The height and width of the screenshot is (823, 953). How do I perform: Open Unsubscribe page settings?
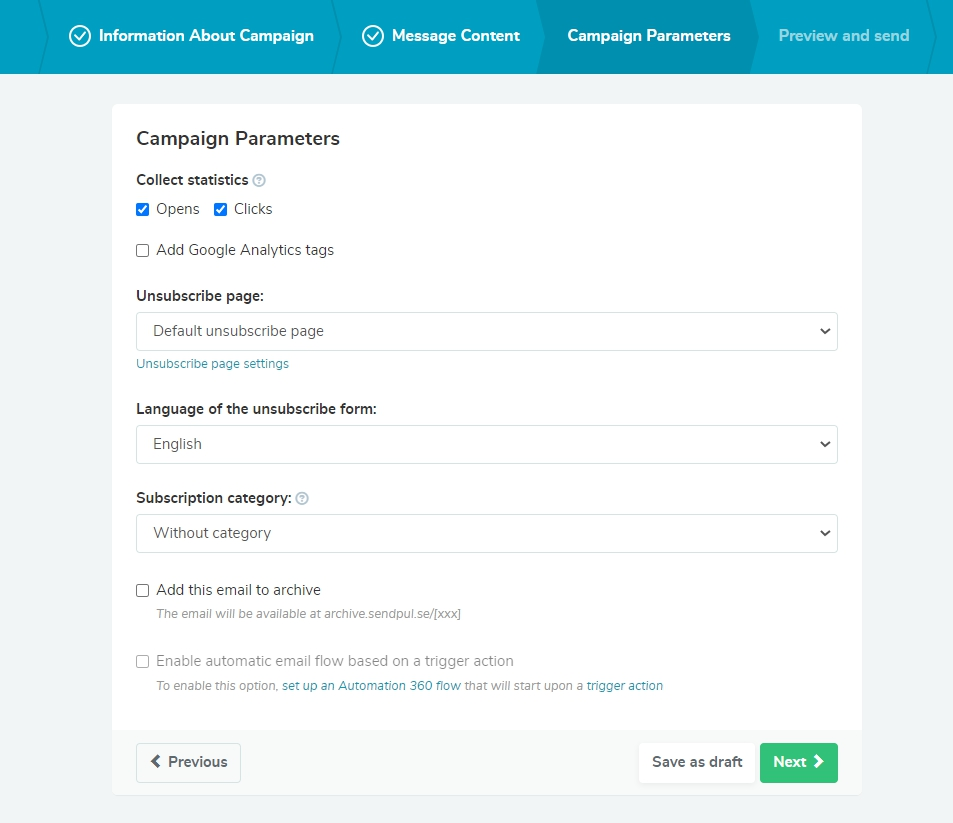tap(212, 363)
